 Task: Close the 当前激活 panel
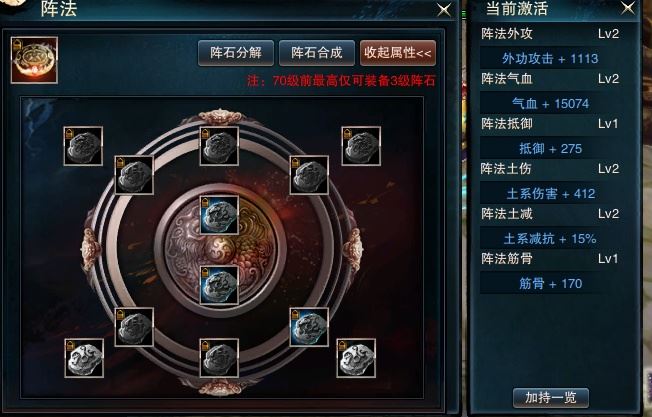point(628,7)
